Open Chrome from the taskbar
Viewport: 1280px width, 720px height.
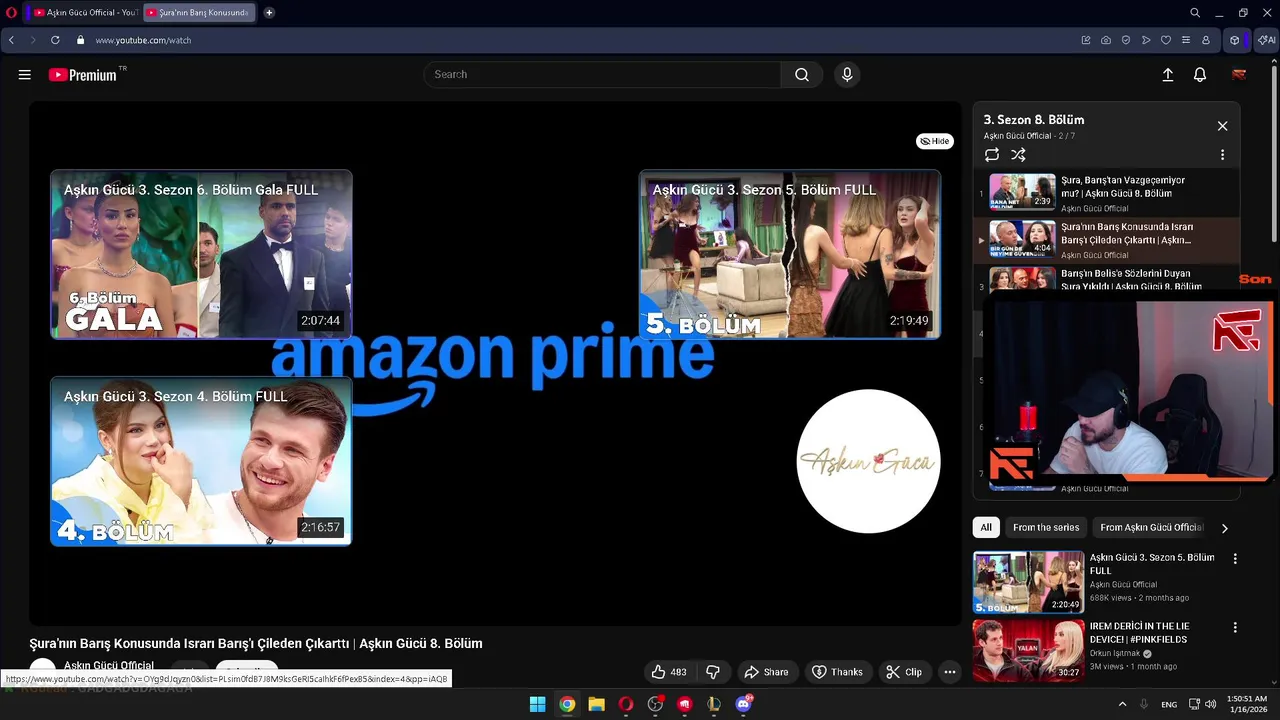pos(567,704)
